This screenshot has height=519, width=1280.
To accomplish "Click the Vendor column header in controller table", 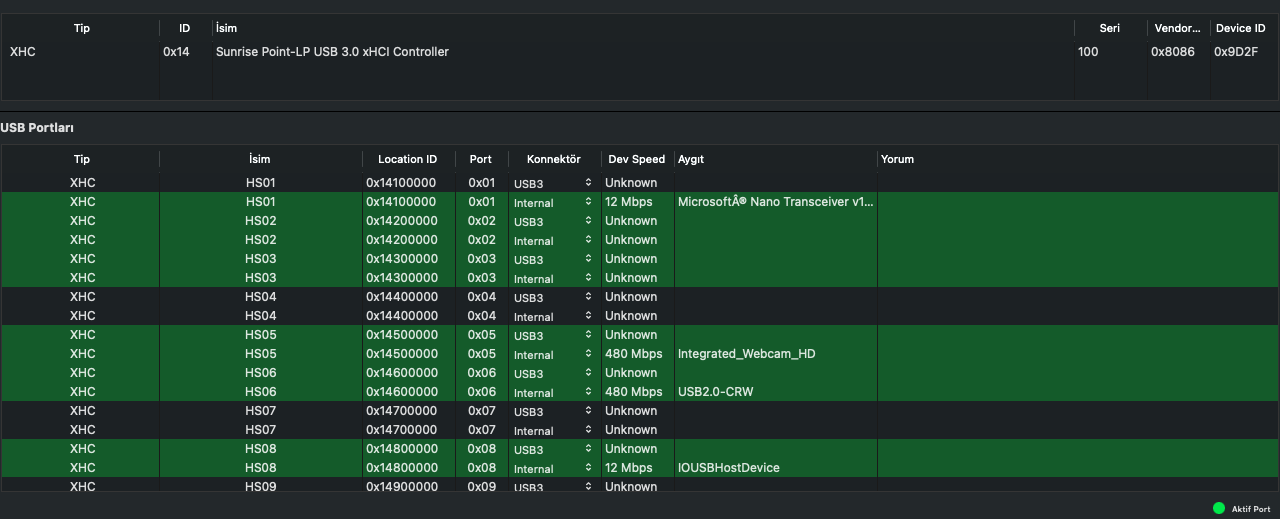I will pyautogui.click(x=1175, y=28).
